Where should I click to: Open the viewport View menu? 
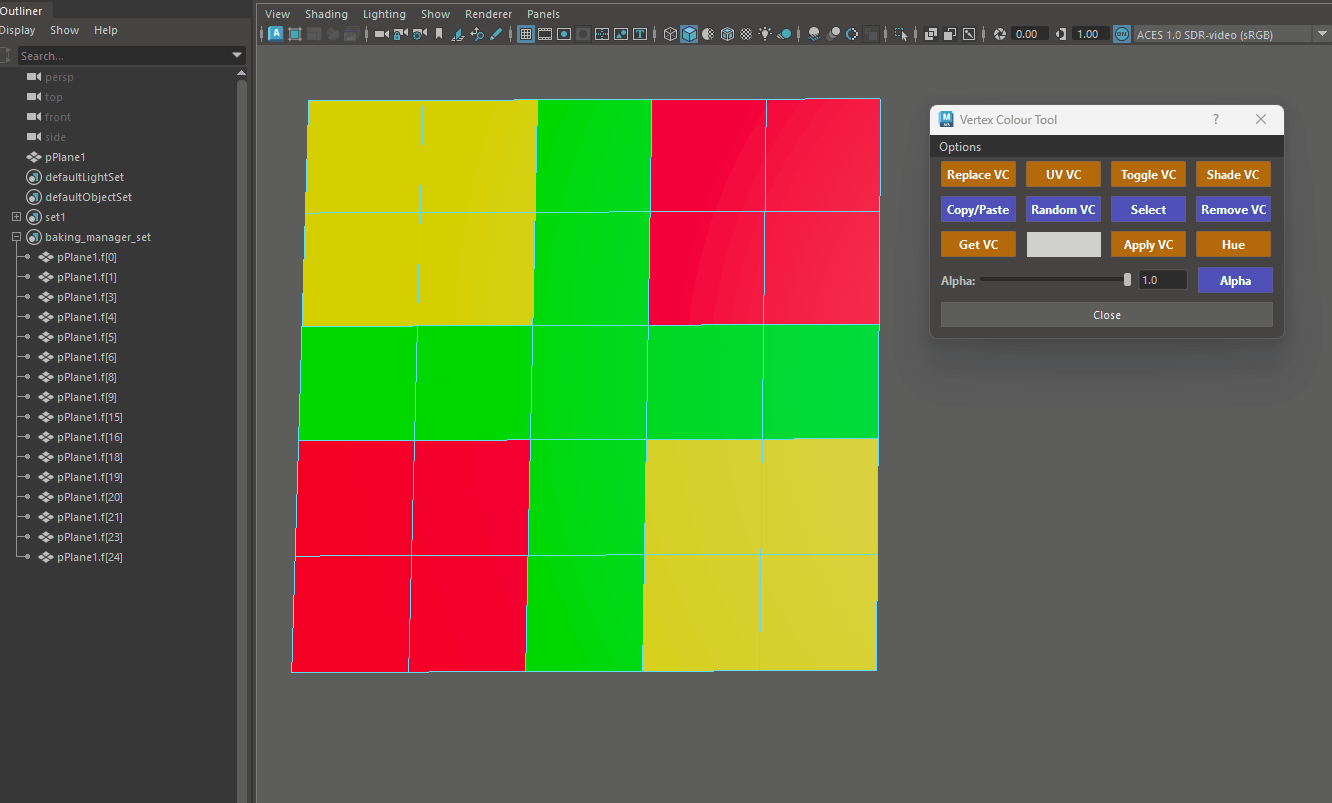[277, 14]
